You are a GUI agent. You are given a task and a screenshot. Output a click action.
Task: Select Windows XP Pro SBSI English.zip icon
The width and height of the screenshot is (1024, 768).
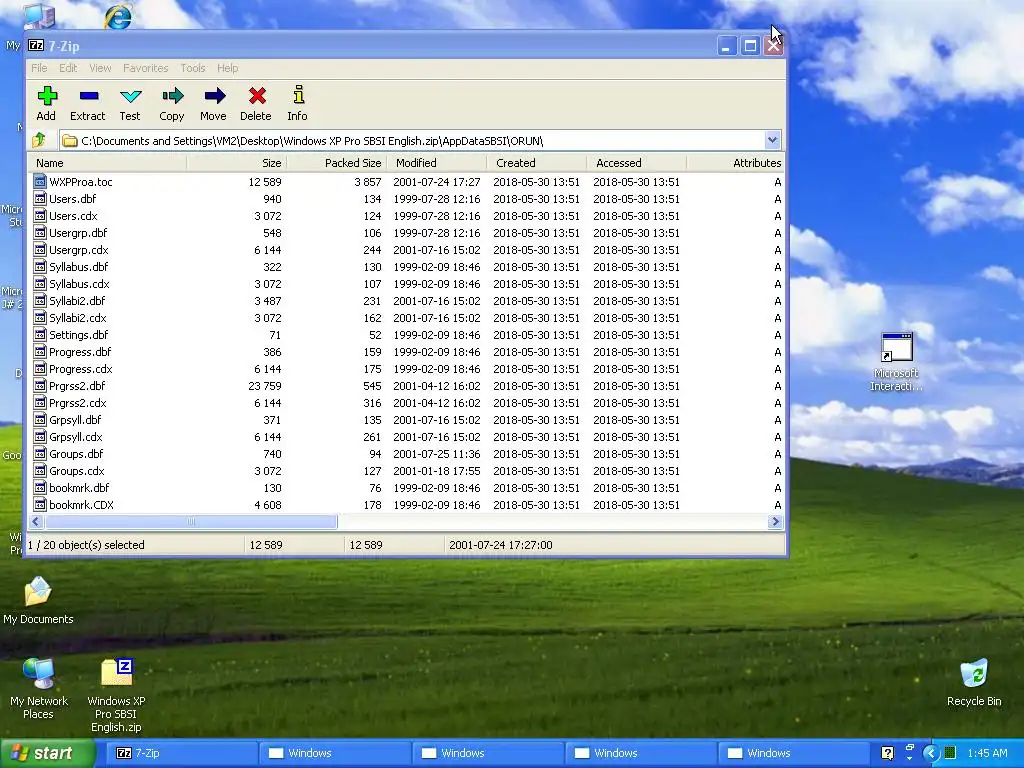116,696
